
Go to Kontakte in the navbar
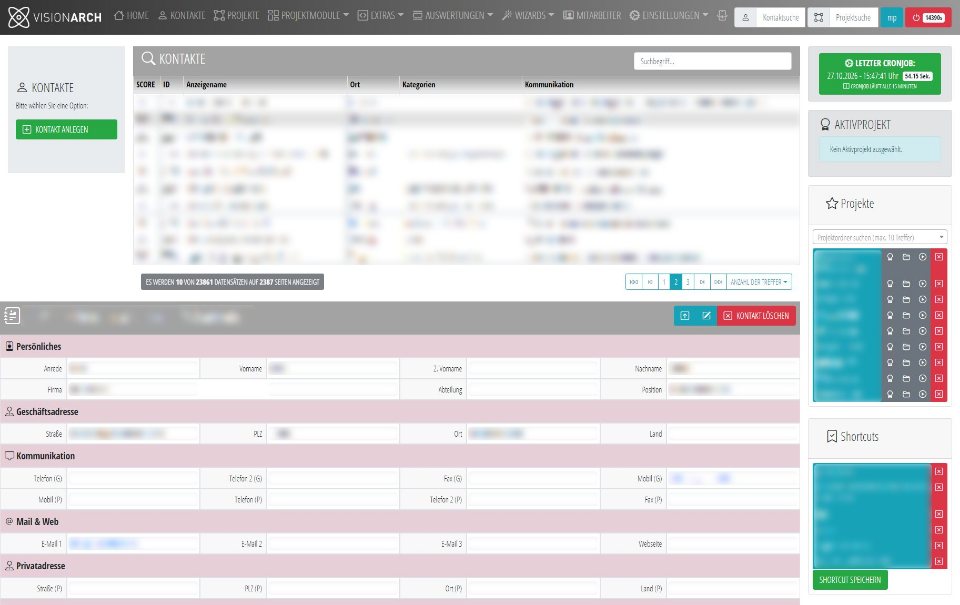coord(181,15)
